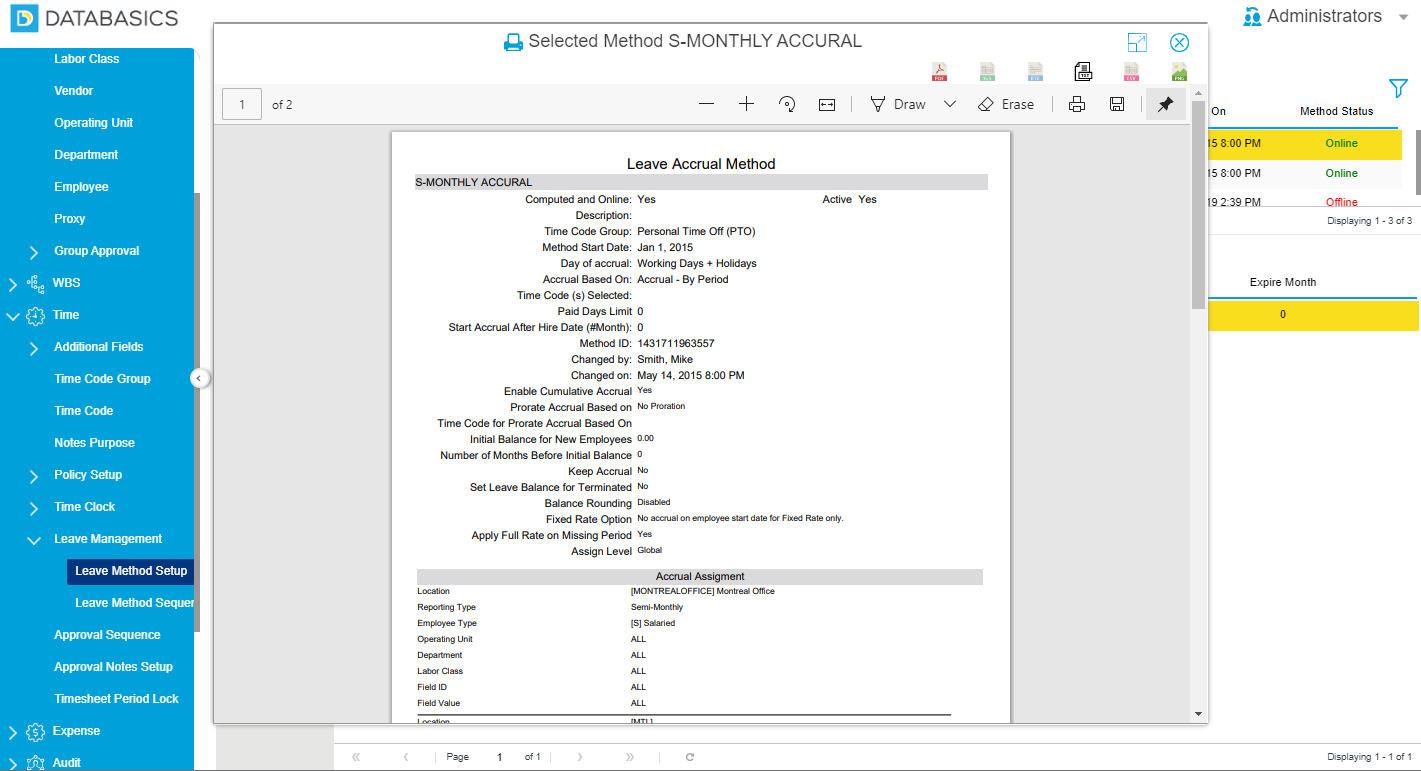Viewport: 1421px width, 771px height.
Task: Zoom in the PDF viewer
Action: tap(746, 104)
